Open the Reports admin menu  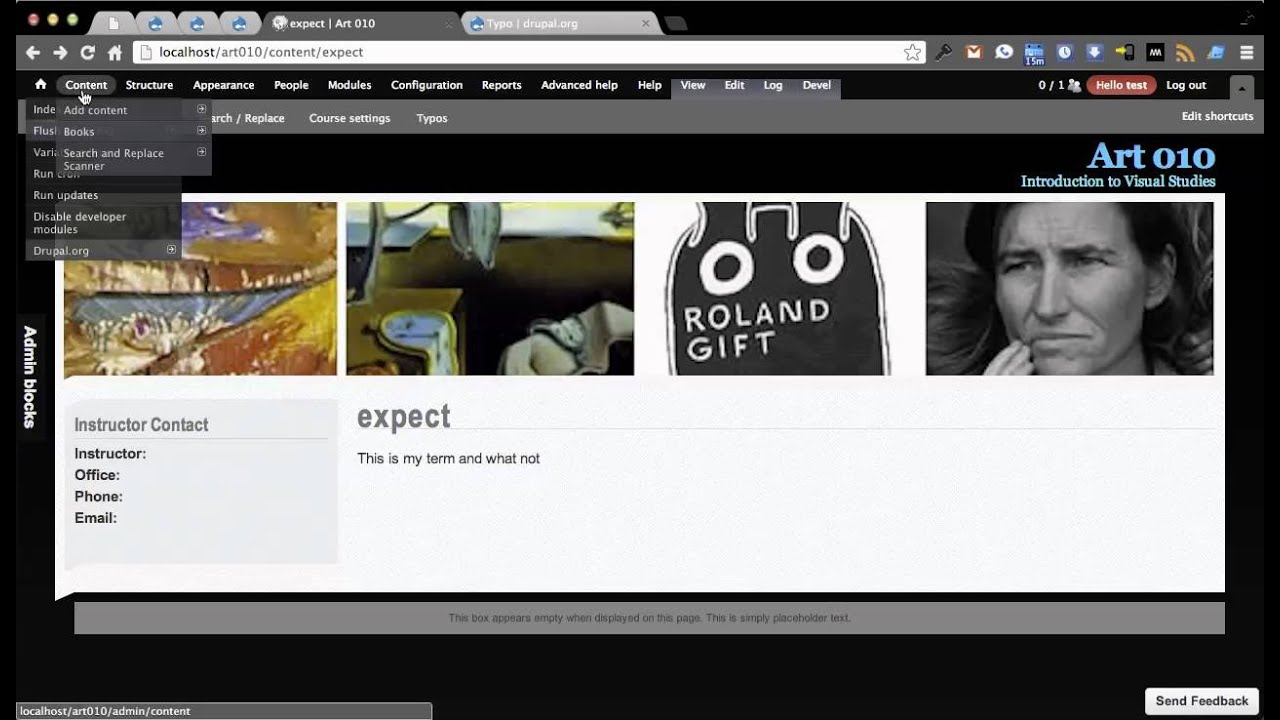[501, 85]
